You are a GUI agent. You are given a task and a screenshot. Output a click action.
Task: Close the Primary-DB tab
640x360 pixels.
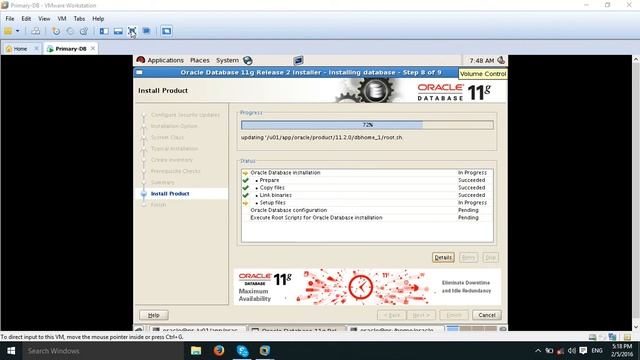pyautogui.click(x=93, y=49)
